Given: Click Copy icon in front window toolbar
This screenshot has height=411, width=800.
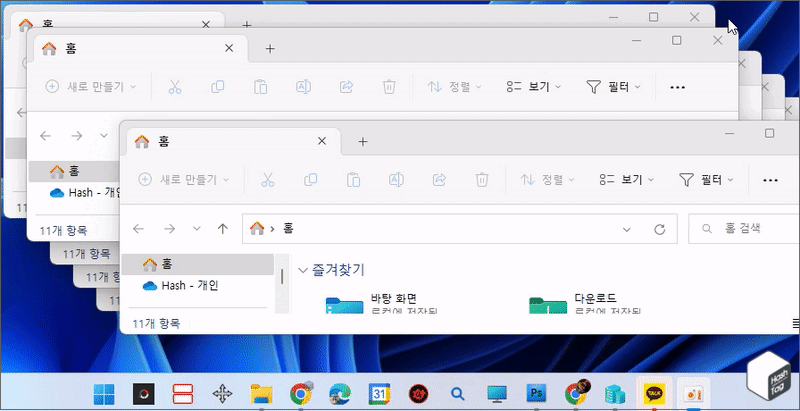Looking at the screenshot, I should point(310,179).
